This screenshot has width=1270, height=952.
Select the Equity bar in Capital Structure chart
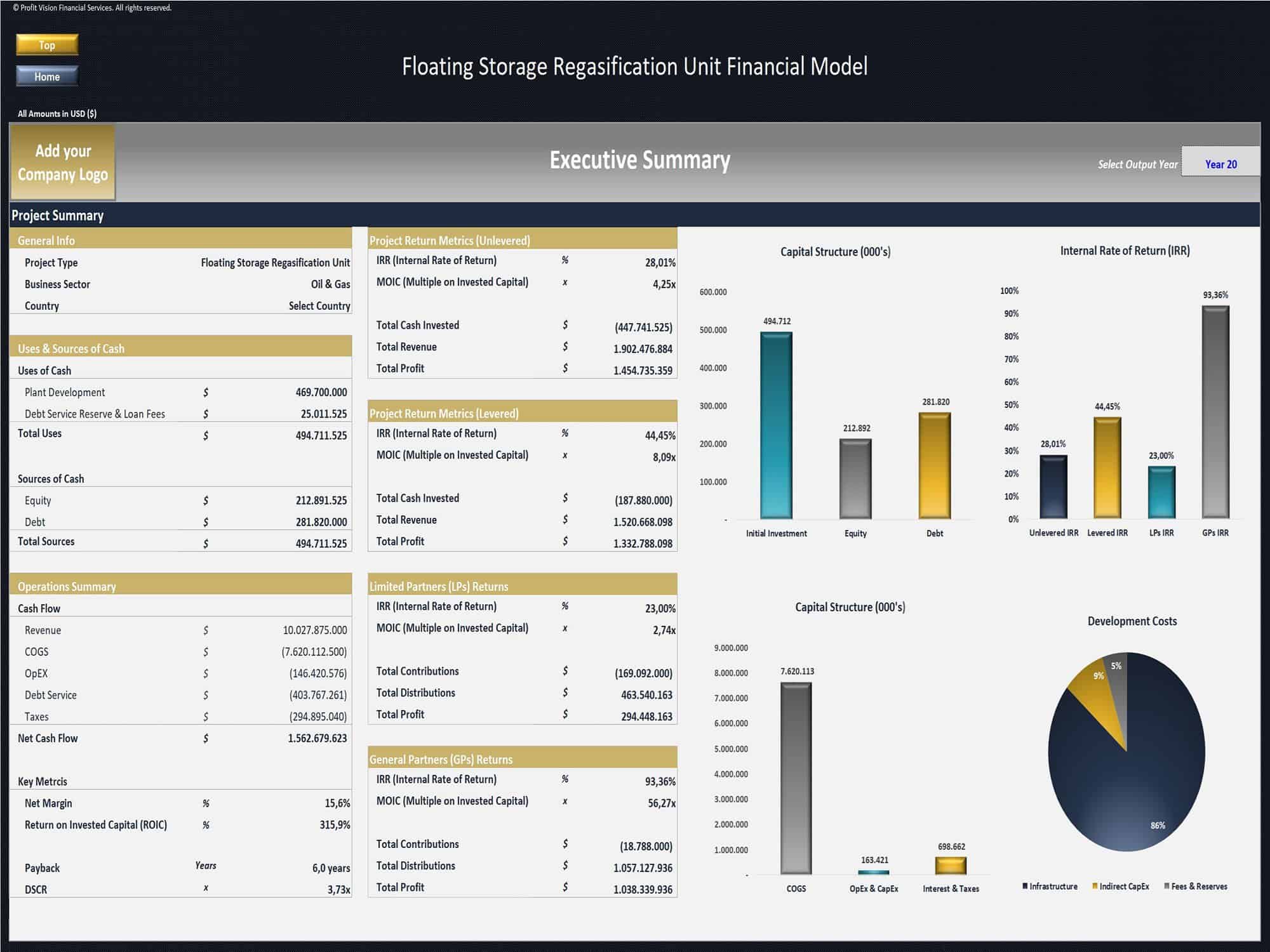click(855, 479)
